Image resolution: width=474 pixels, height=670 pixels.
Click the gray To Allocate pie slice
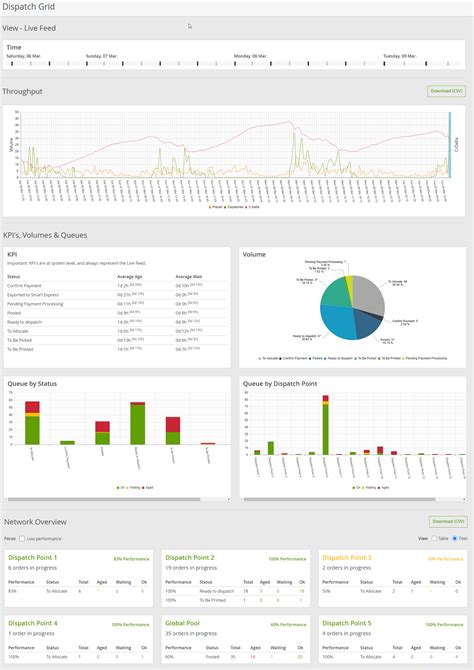(370, 295)
